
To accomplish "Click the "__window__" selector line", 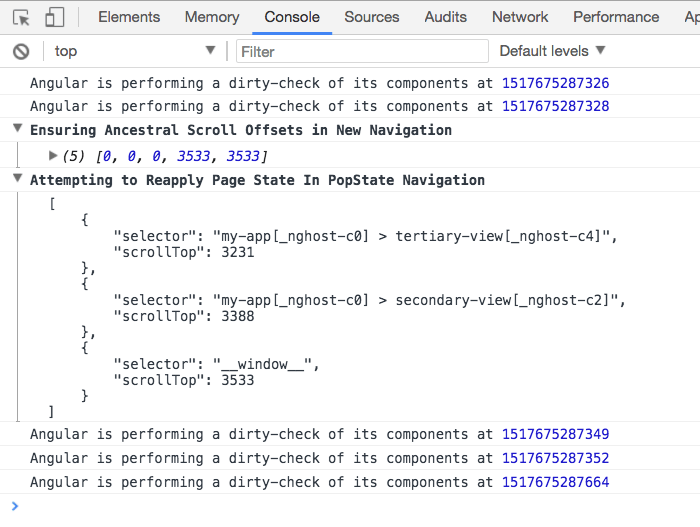I will [x=217, y=364].
